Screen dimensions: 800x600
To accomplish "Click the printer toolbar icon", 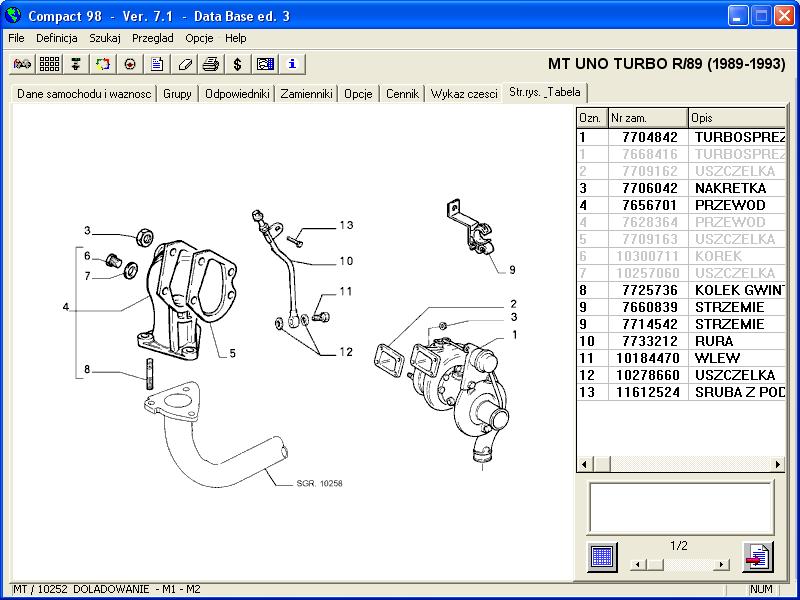I will tap(211, 64).
